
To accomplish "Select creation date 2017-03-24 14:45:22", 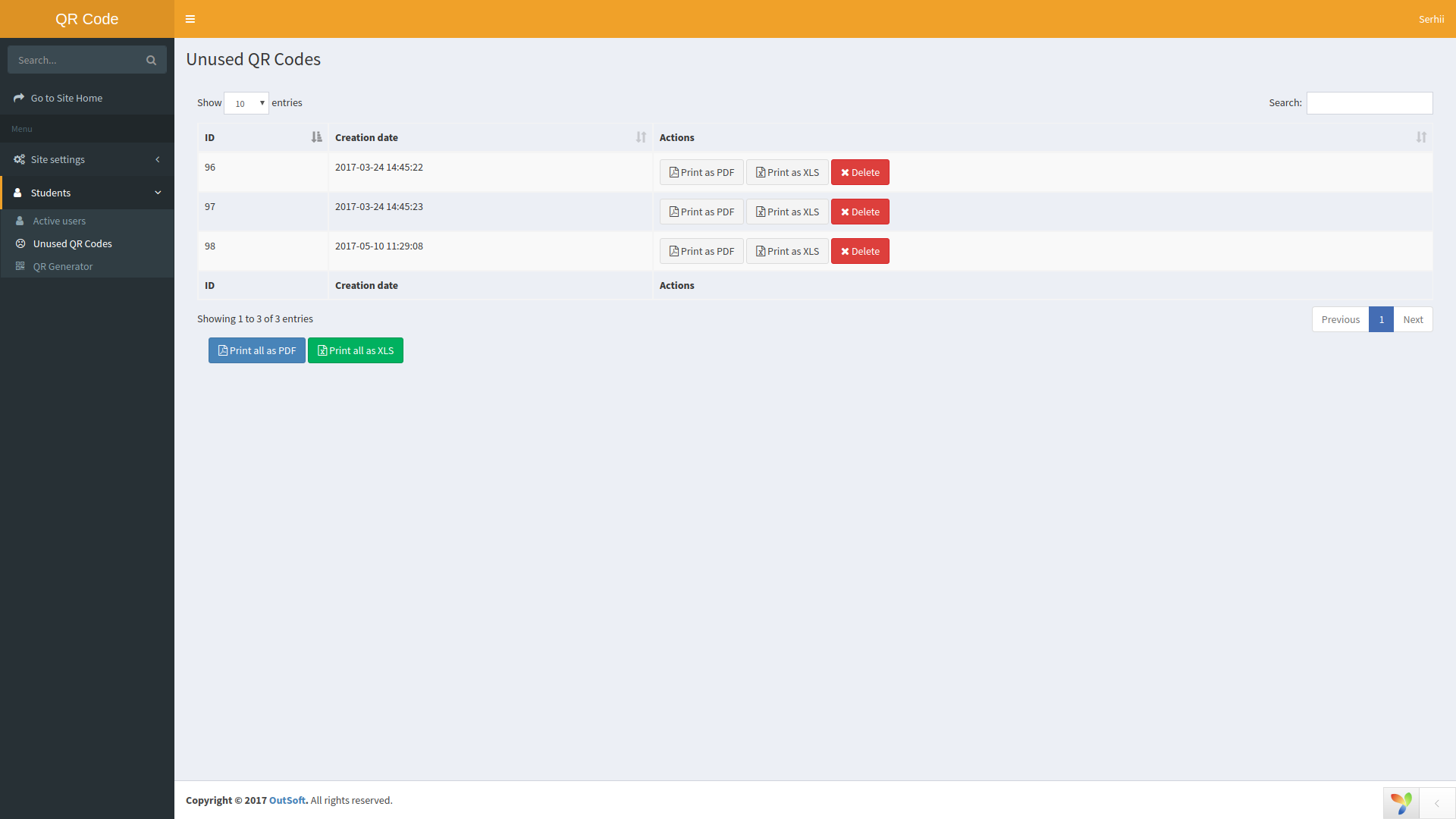I will 379,167.
